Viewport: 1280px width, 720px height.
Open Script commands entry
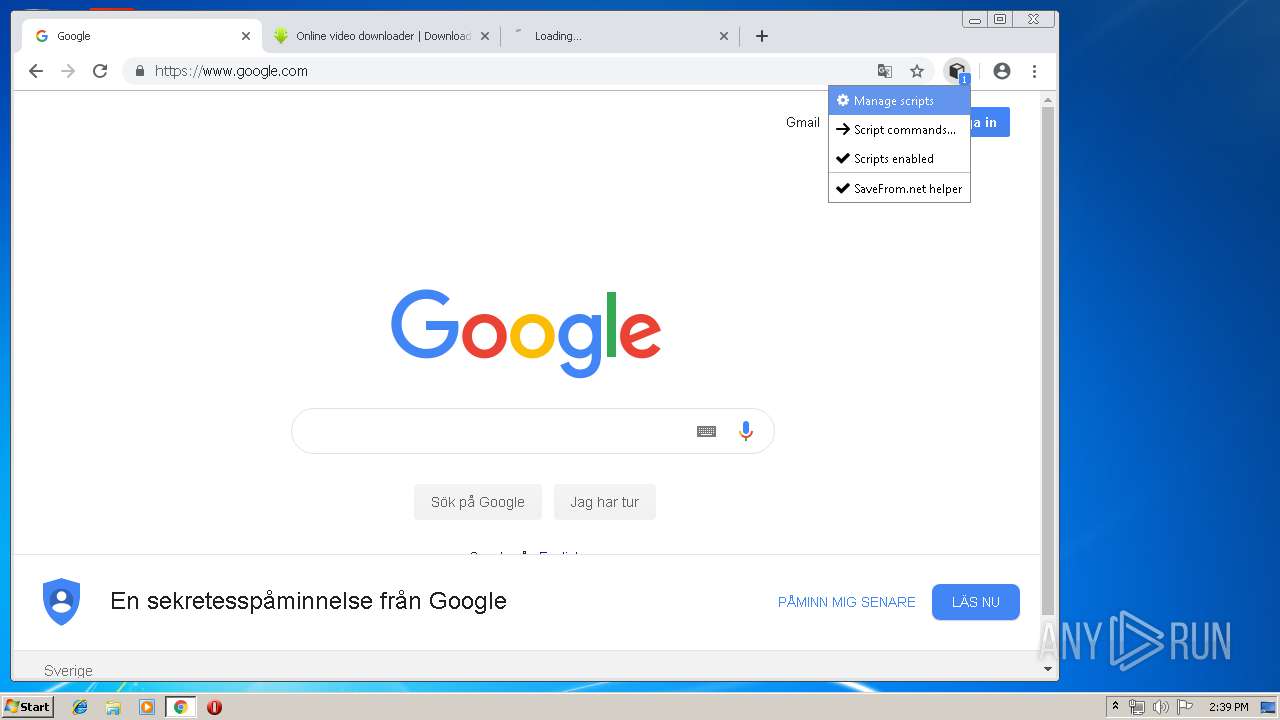click(x=899, y=130)
